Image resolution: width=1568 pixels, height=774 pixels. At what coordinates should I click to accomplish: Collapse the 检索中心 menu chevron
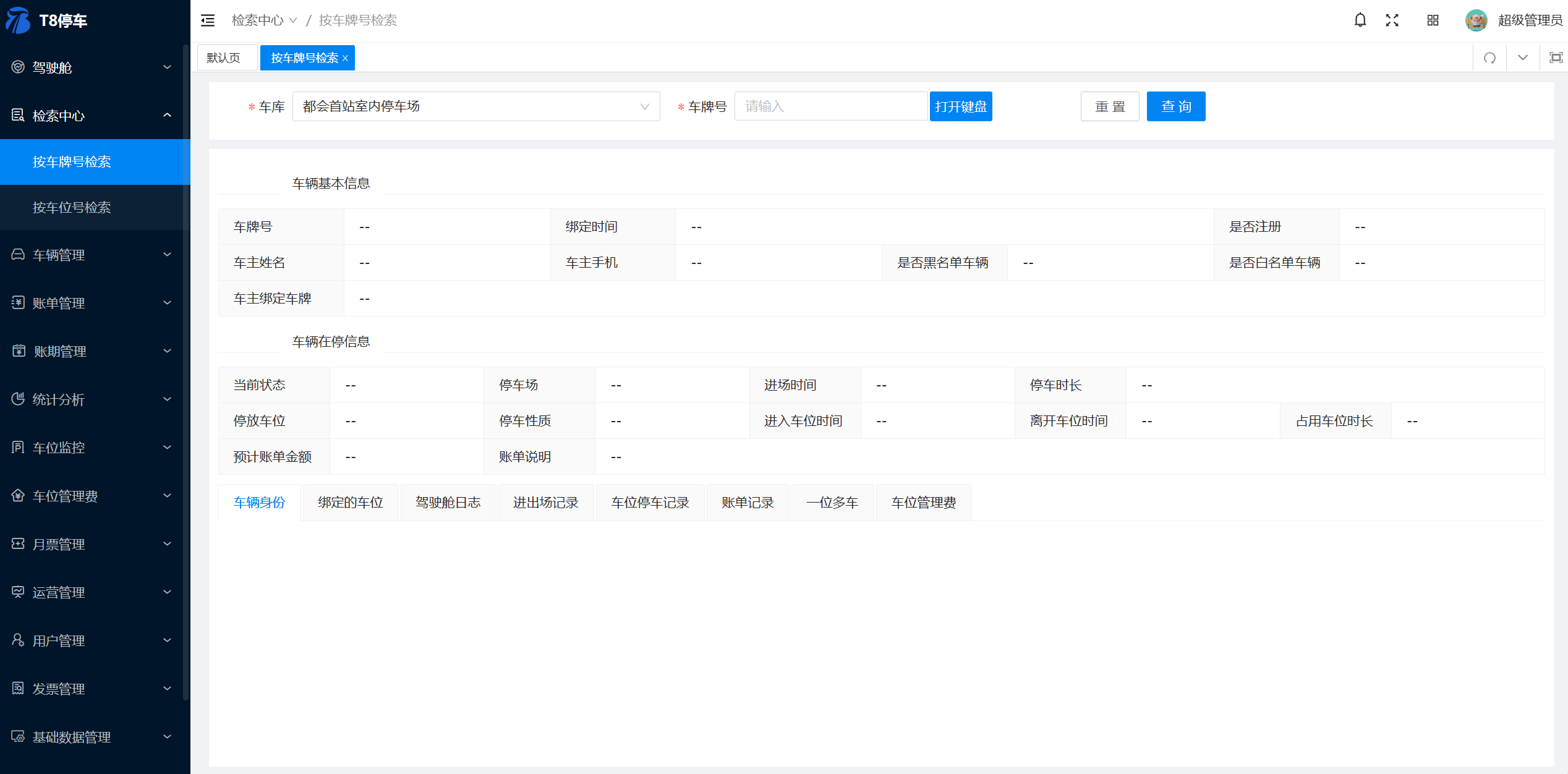[167, 115]
